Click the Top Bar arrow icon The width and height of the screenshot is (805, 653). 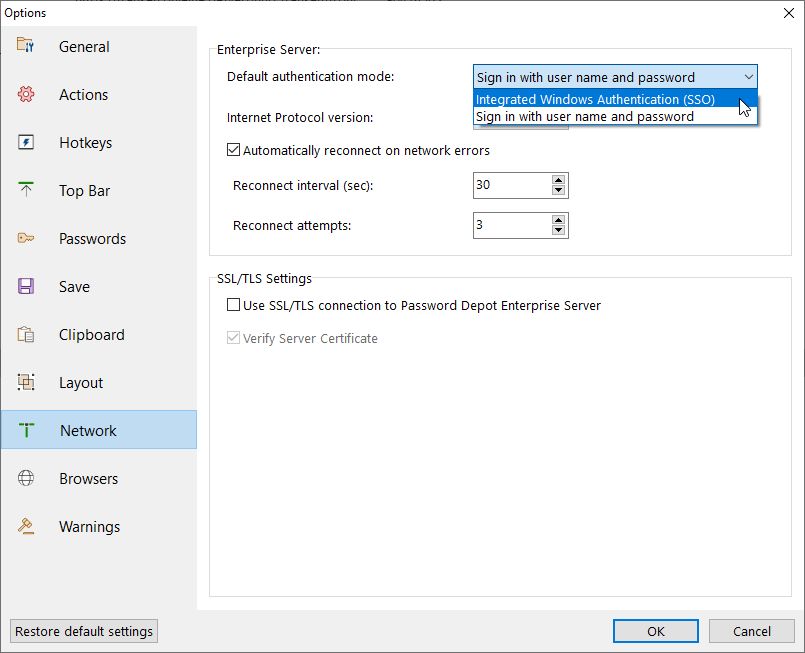point(26,189)
